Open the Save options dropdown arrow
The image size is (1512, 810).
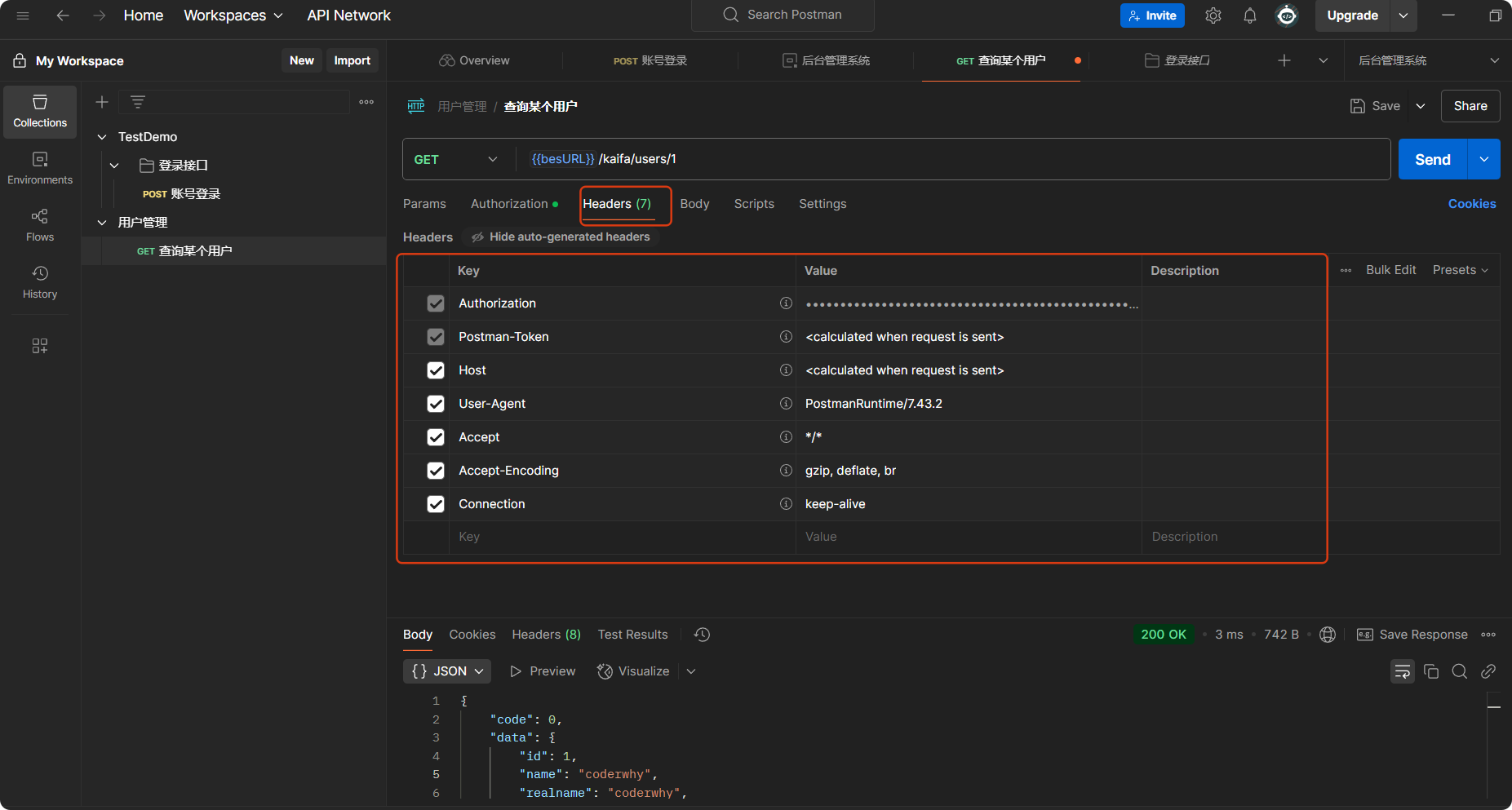point(1421,106)
